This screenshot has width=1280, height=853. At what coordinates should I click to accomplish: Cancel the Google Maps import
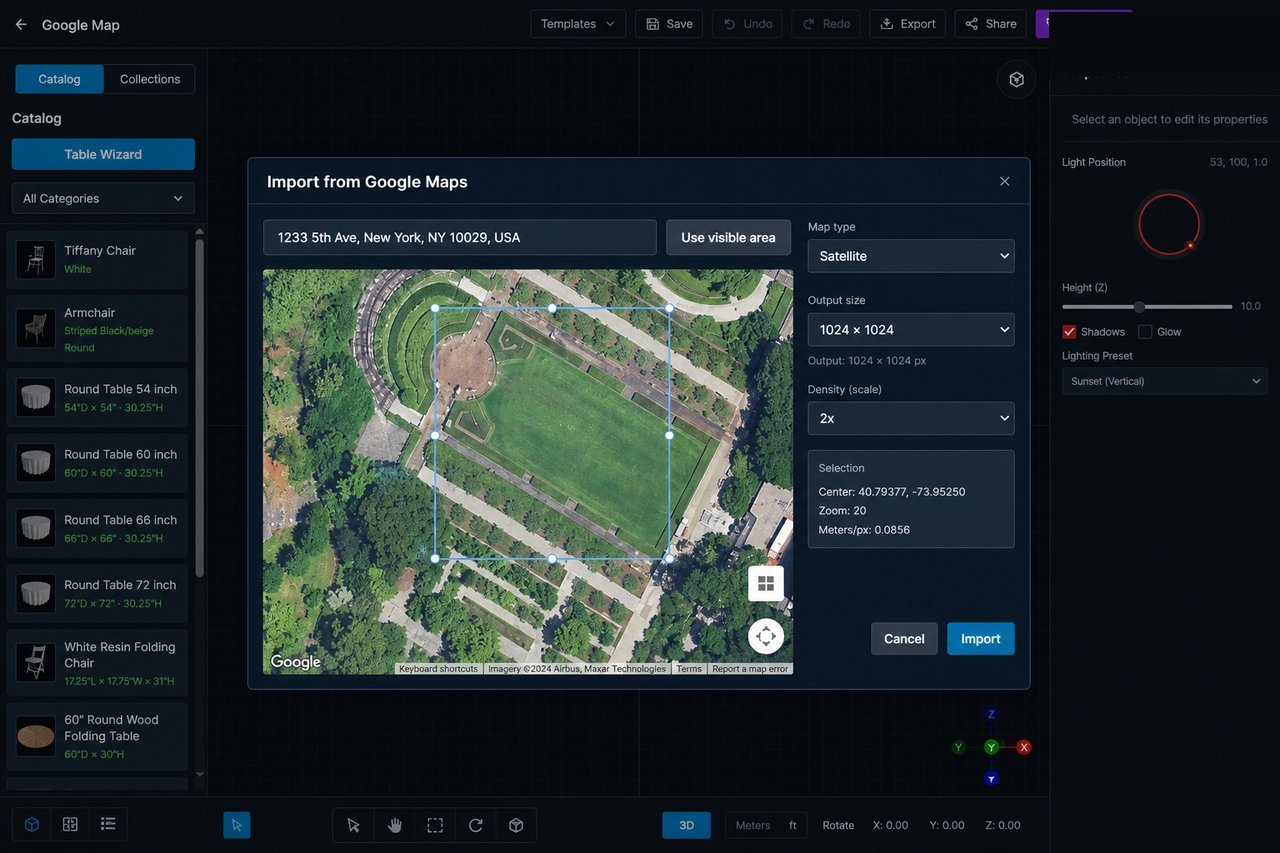click(x=904, y=639)
